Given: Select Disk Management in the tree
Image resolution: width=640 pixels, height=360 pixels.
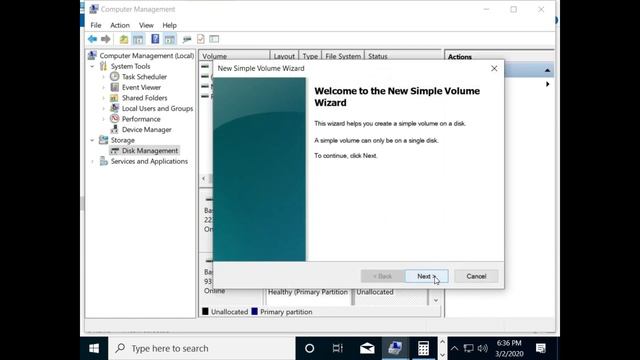Looking at the screenshot, I should [150, 151].
